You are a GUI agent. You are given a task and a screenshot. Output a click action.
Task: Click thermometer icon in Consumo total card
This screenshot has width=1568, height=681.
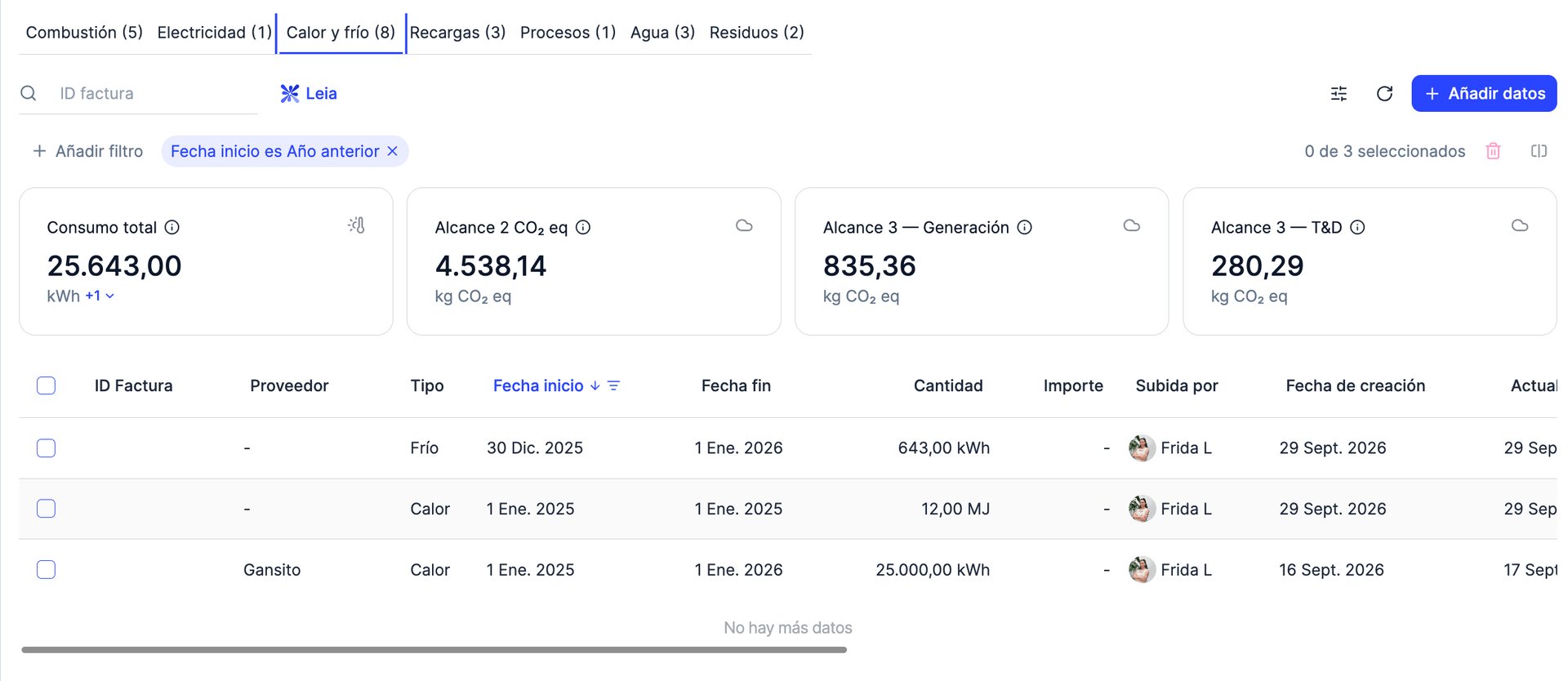356,225
